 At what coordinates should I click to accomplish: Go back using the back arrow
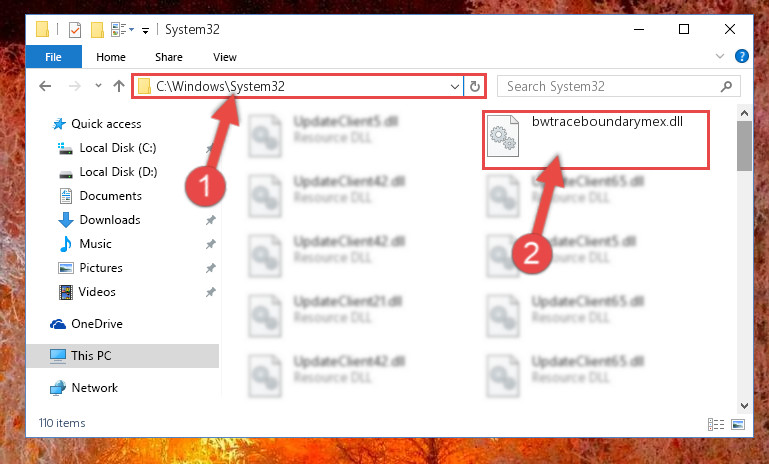[x=45, y=86]
